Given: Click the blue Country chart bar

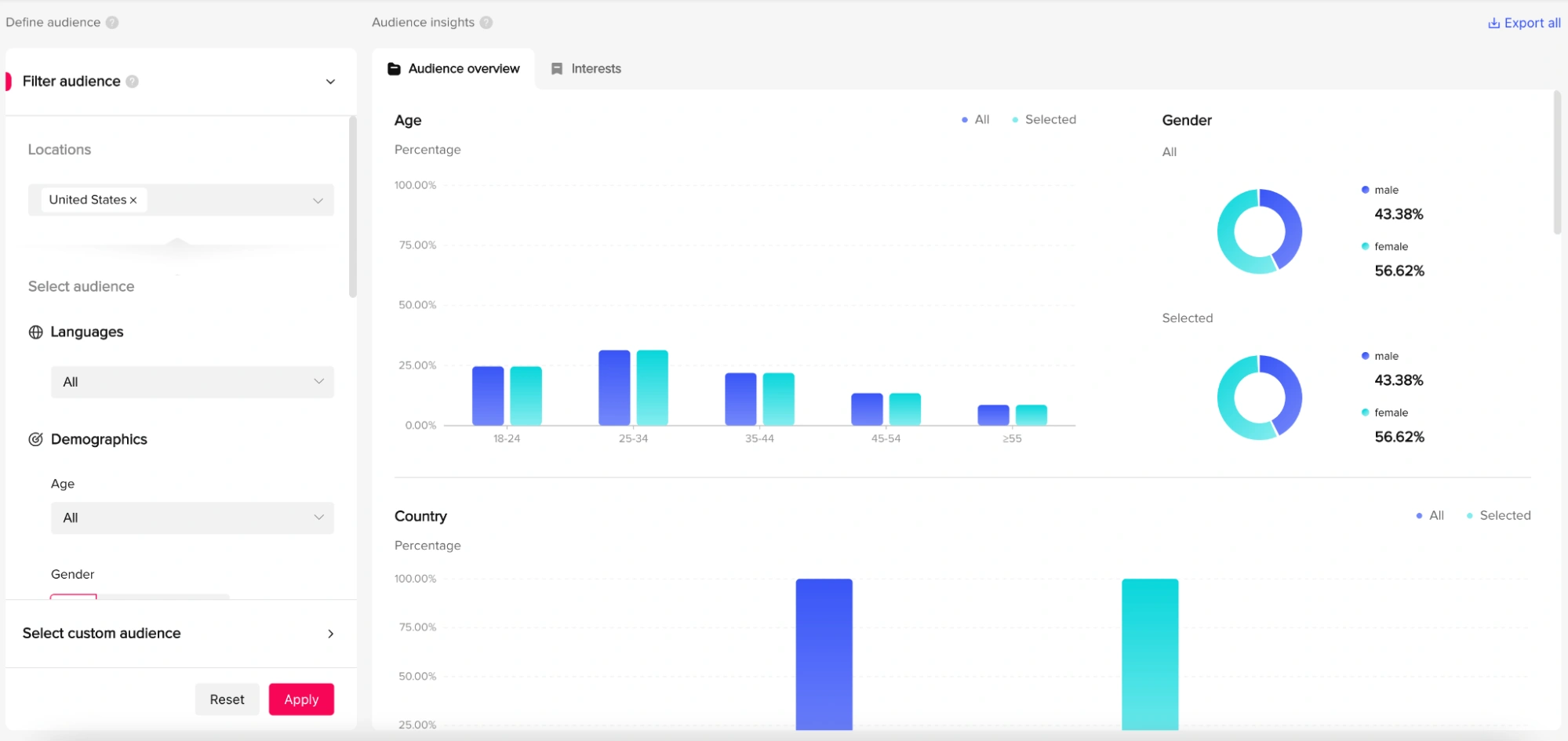Looking at the screenshot, I should pyautogui.click(x=824, y=655).
